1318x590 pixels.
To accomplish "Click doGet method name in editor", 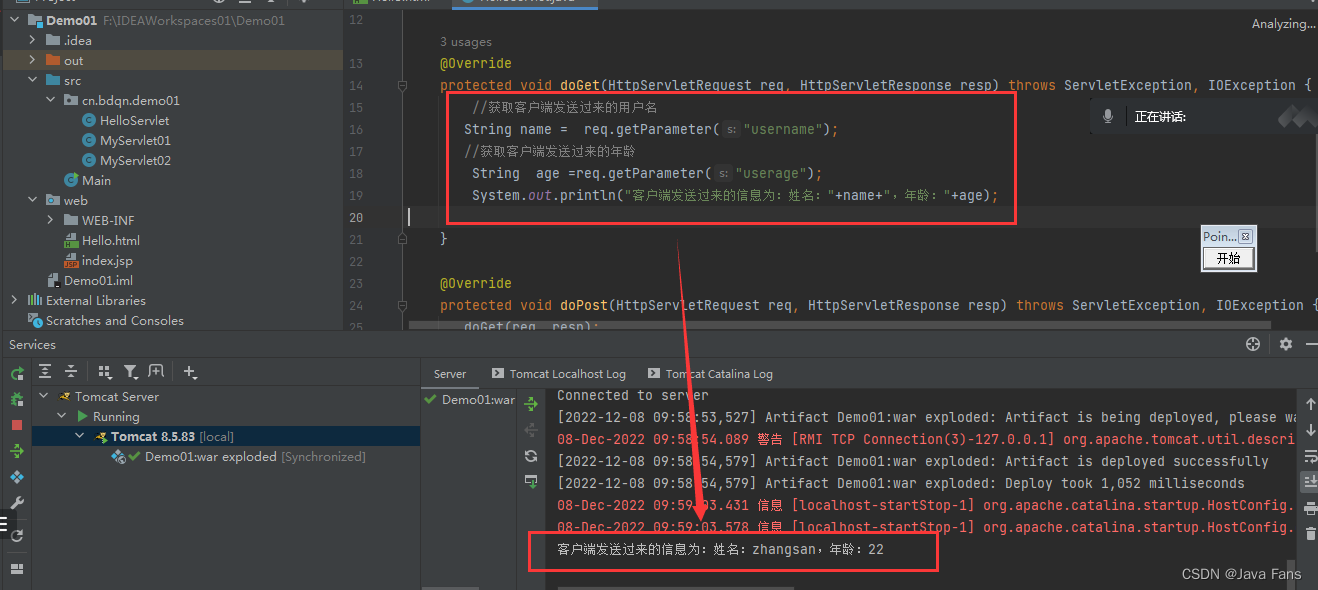I will (580, 86).
